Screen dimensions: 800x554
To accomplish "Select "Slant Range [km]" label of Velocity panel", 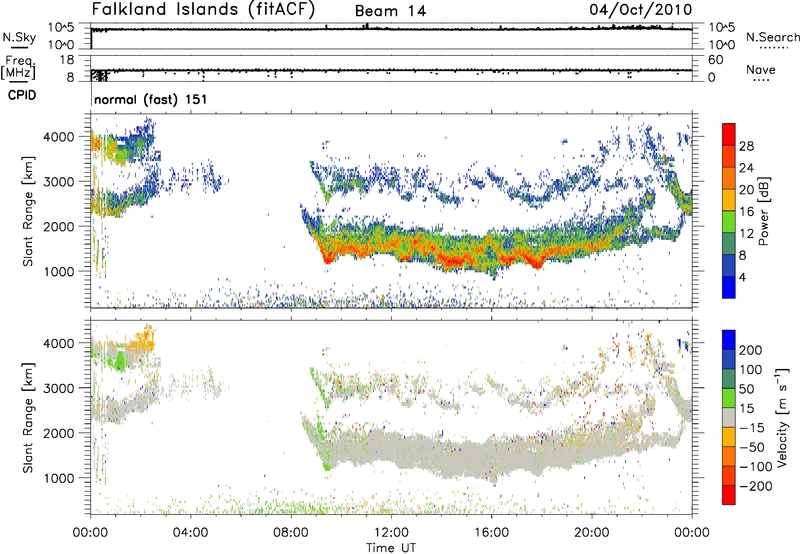I will (28, 418).
